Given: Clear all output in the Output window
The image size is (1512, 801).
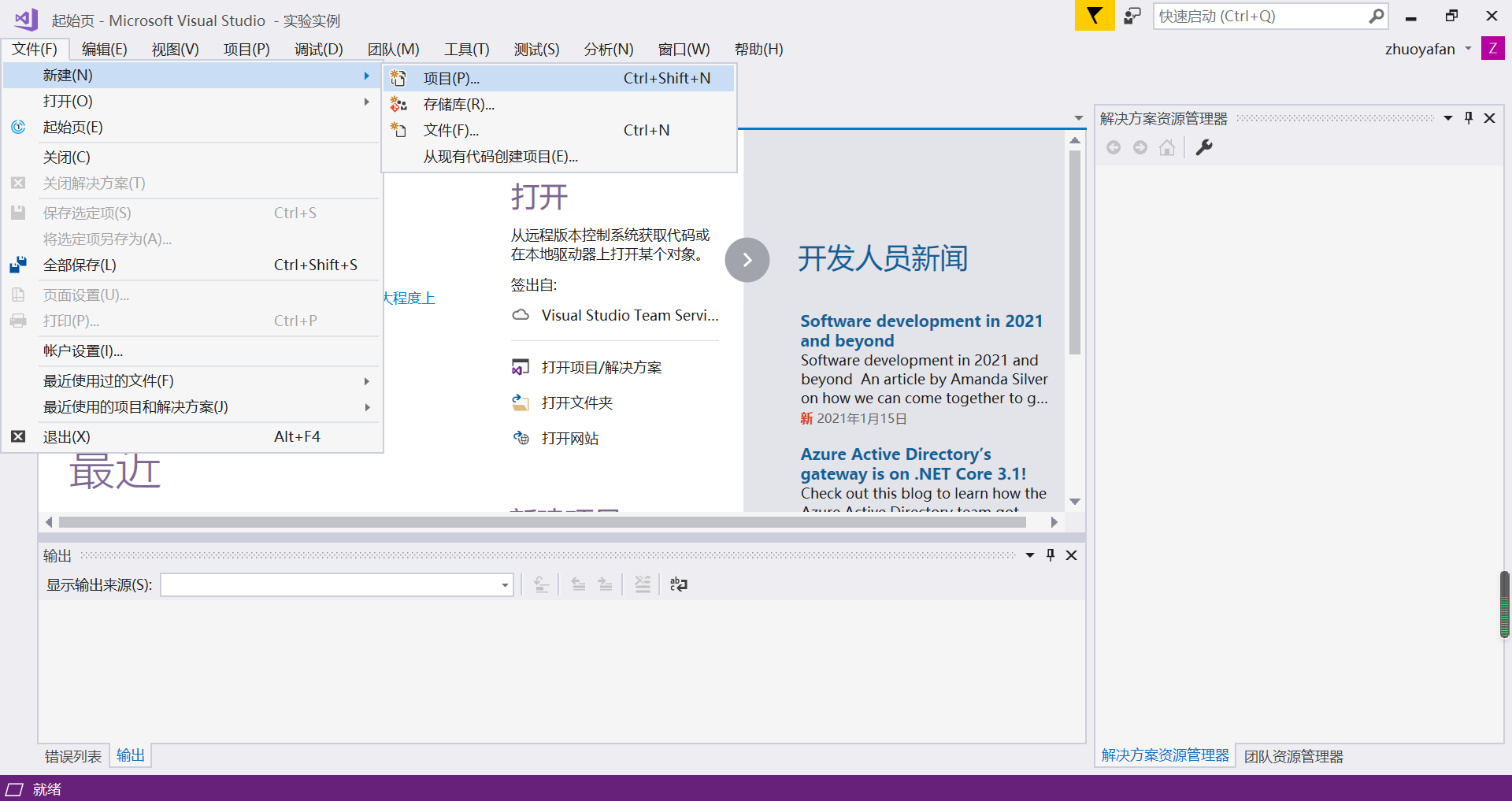Looking at the screenshot, I should click(643, 584).
